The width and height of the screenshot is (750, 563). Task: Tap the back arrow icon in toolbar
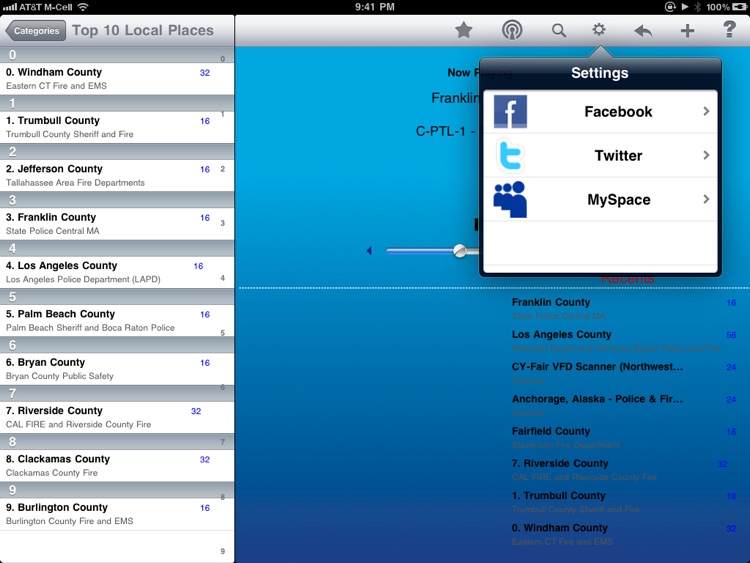pos(643,31)
